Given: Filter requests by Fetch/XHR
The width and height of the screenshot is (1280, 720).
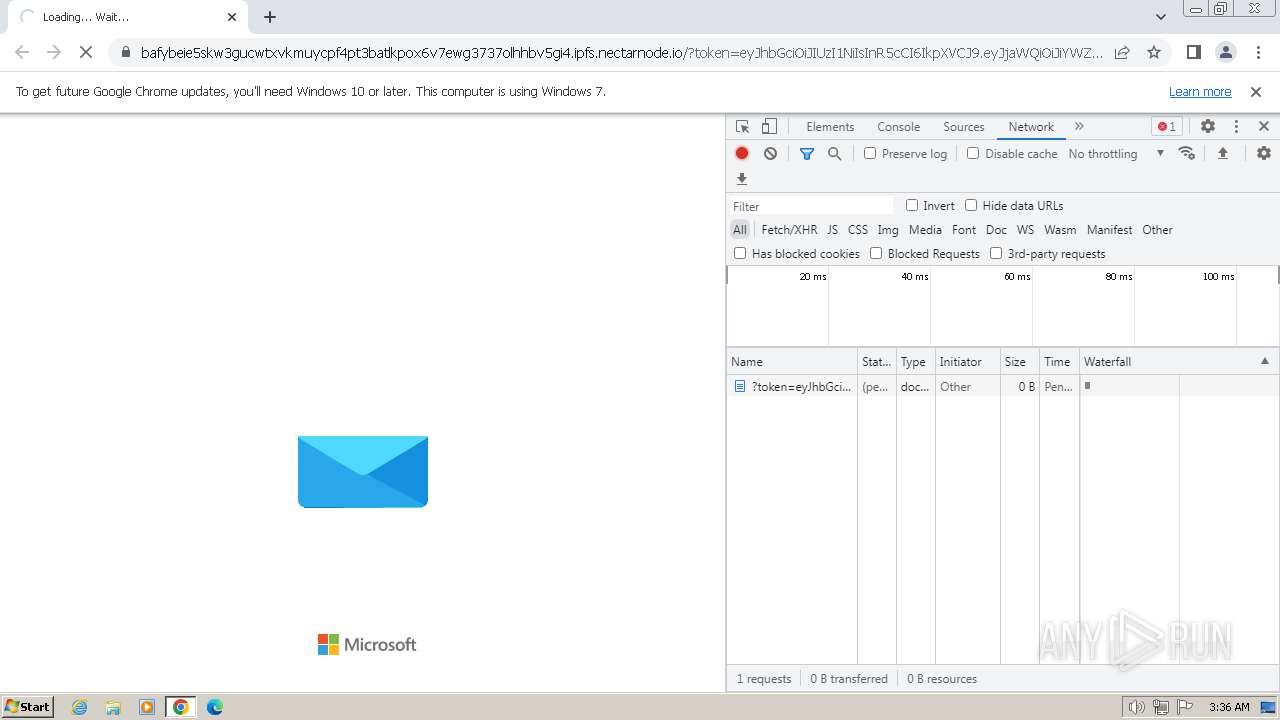Looking at the screenshot, I should [789, 230].
